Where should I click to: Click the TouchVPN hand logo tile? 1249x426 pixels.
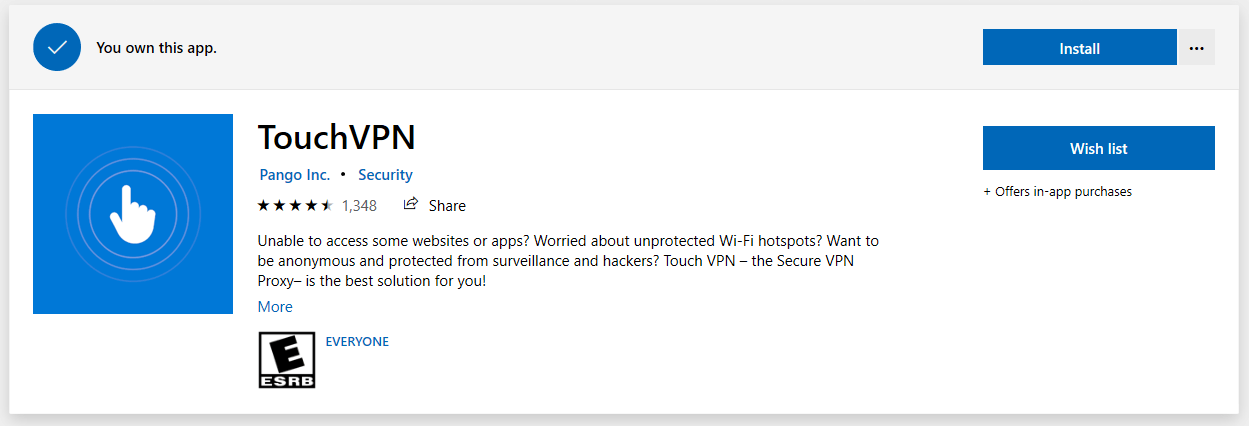point(133,213)
